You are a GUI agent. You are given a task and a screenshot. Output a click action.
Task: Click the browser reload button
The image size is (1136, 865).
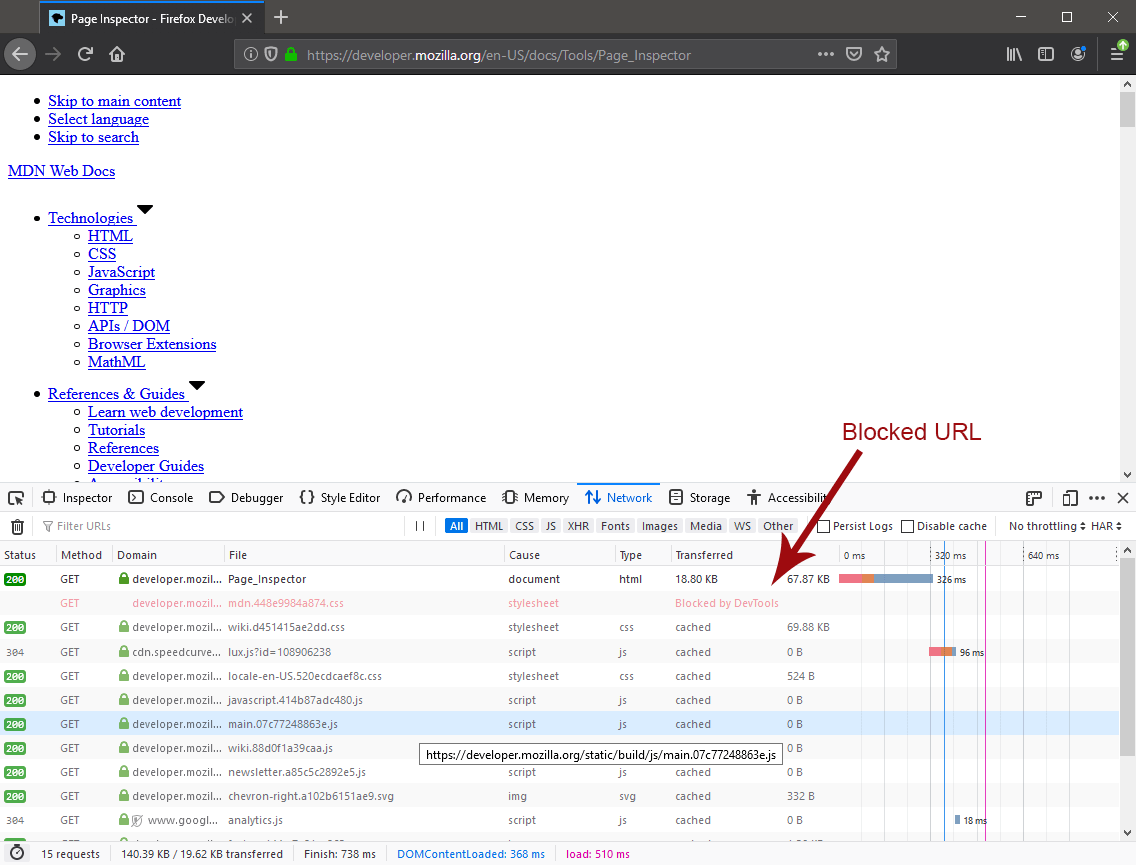(x=85, y=55)
